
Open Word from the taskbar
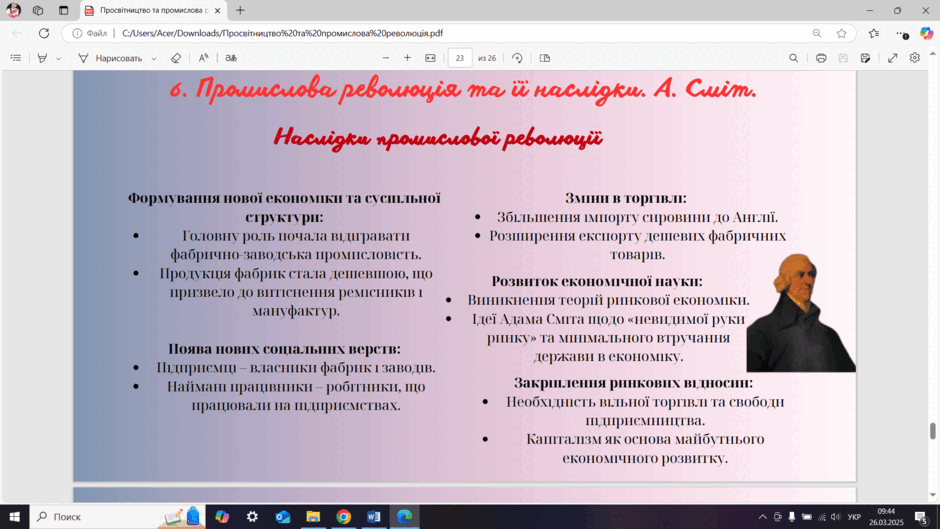[x=373, y=516]
